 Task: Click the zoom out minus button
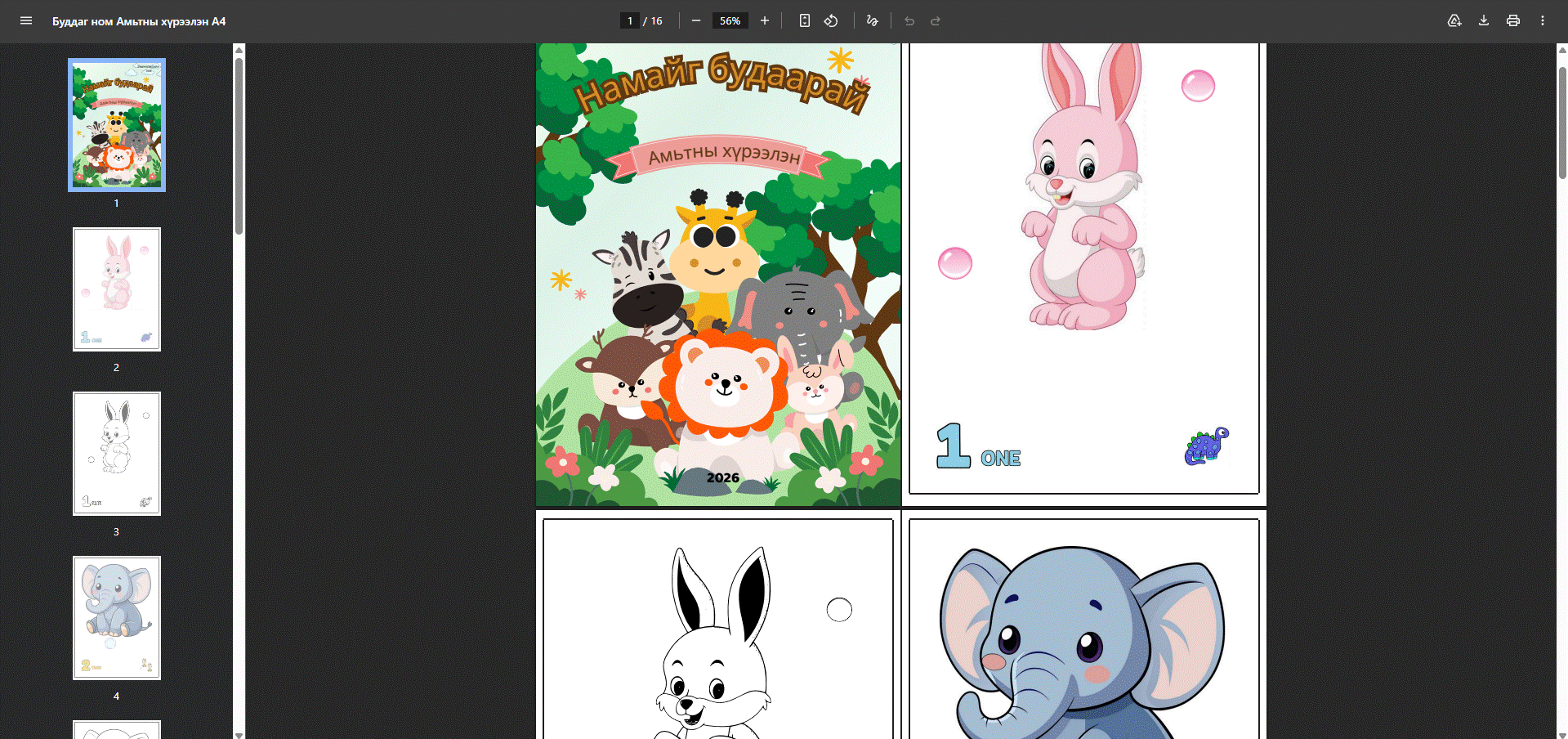coord(696,20)
